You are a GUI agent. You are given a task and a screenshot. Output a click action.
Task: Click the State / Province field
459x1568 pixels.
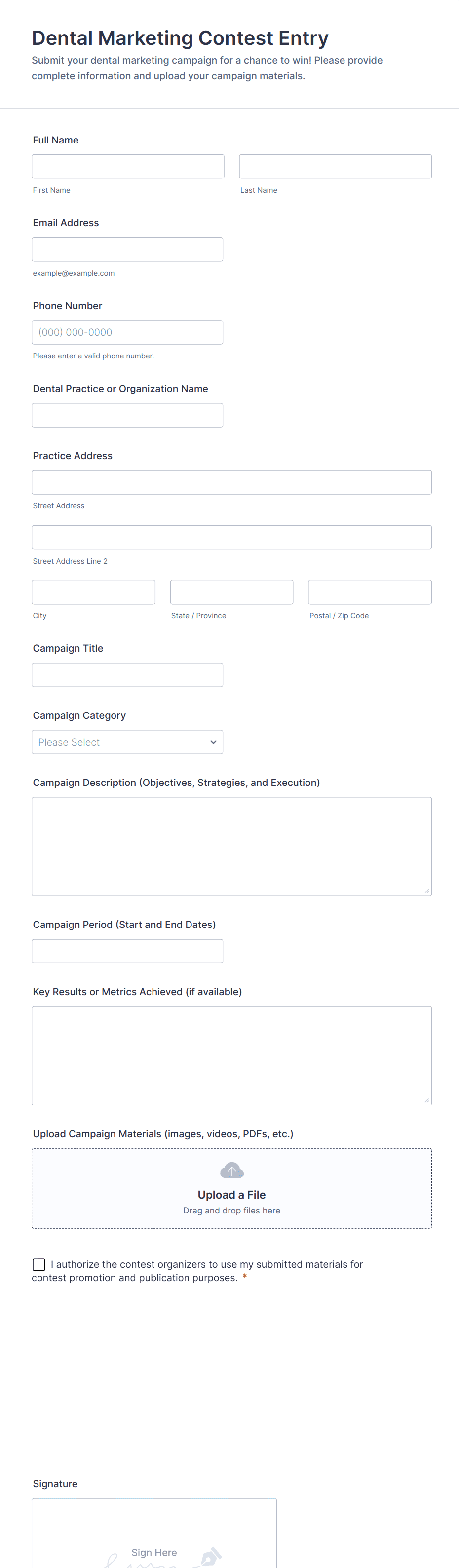231,592
